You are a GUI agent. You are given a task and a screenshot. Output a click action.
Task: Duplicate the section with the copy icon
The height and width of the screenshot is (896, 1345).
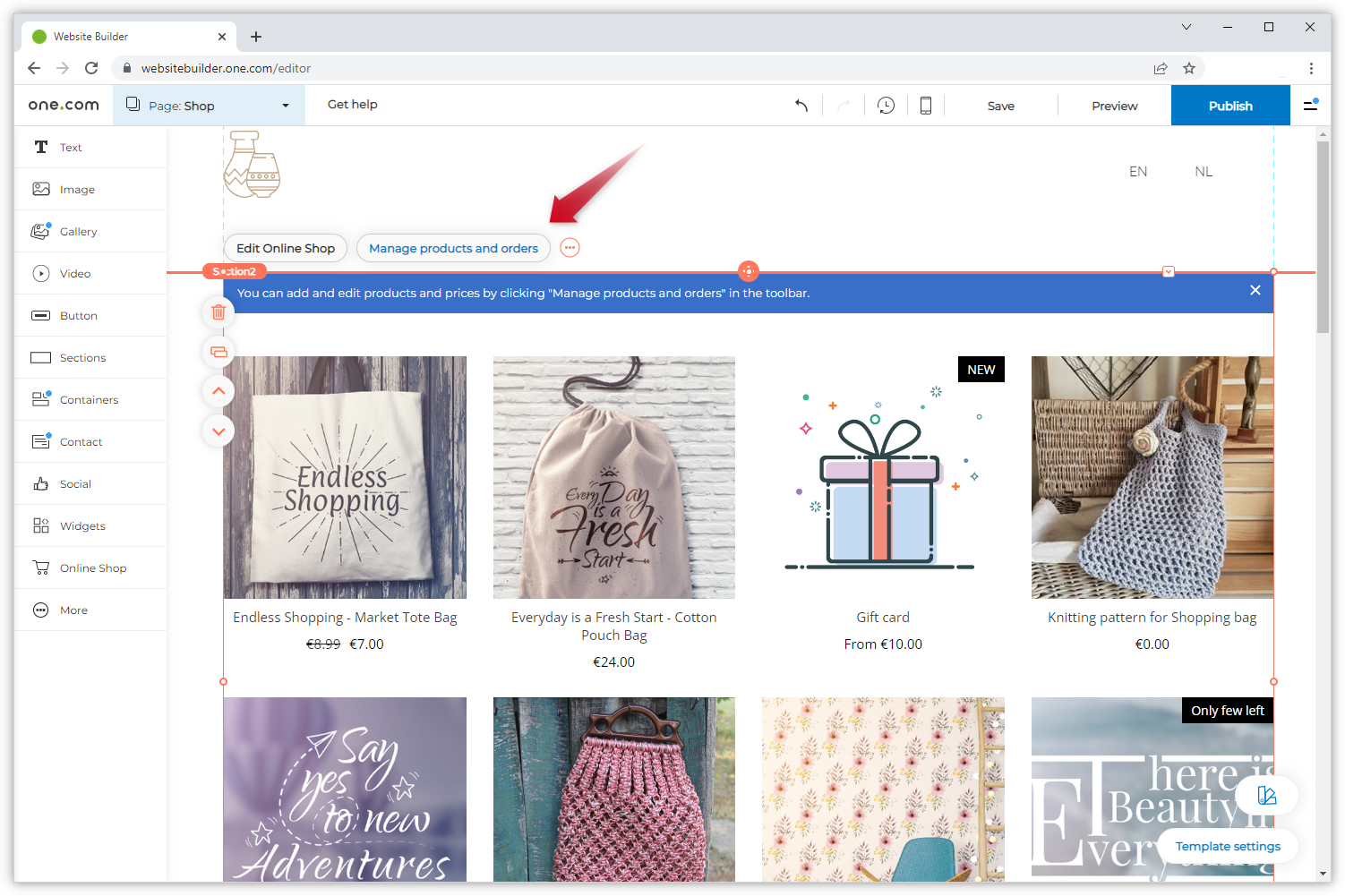pos(218,352)
